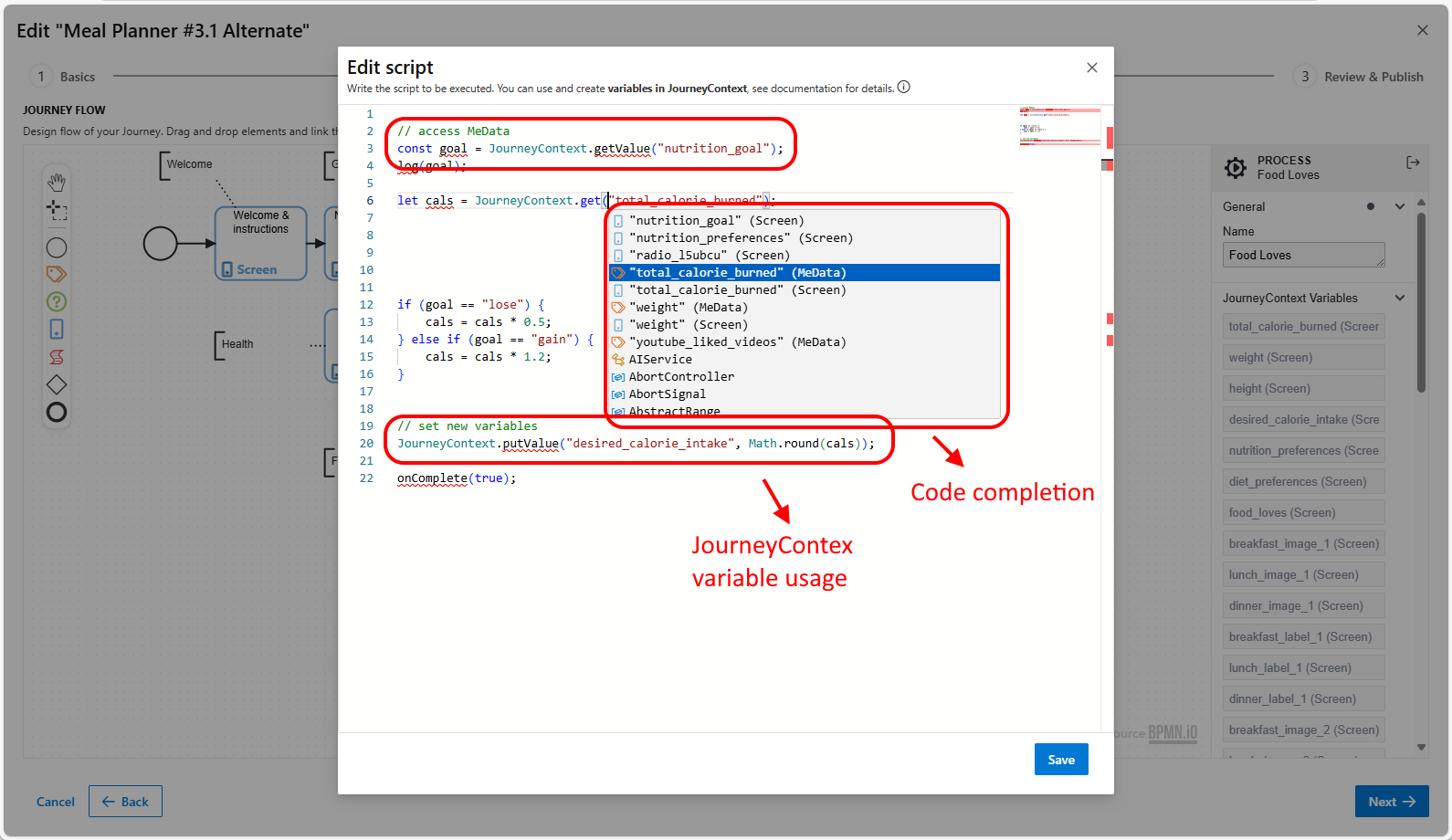Select the hand pan tool
1452x840 pixels.
click(57, 183)
